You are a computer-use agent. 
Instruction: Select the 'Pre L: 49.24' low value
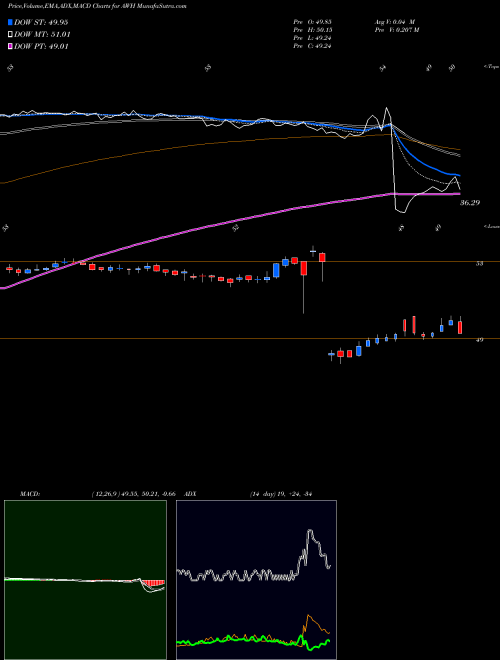(x=312, y=38)
